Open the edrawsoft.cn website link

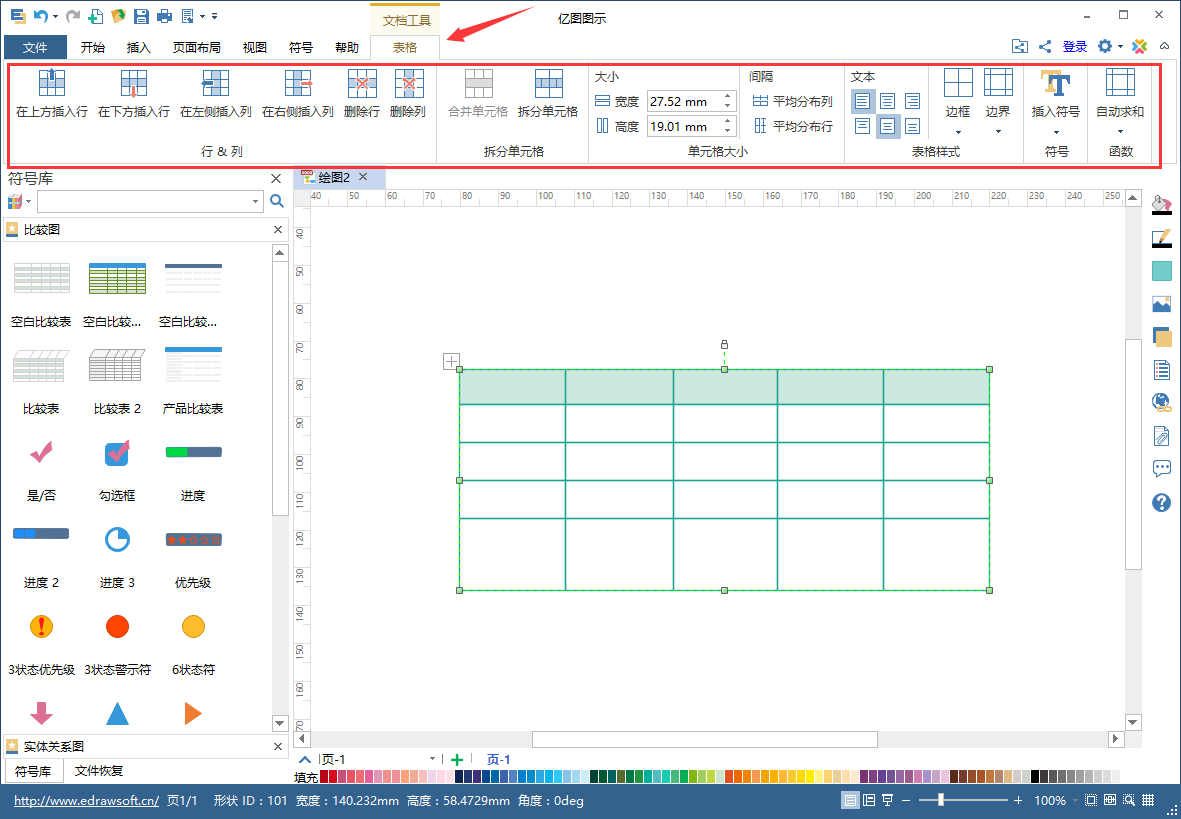pos(87,800)
